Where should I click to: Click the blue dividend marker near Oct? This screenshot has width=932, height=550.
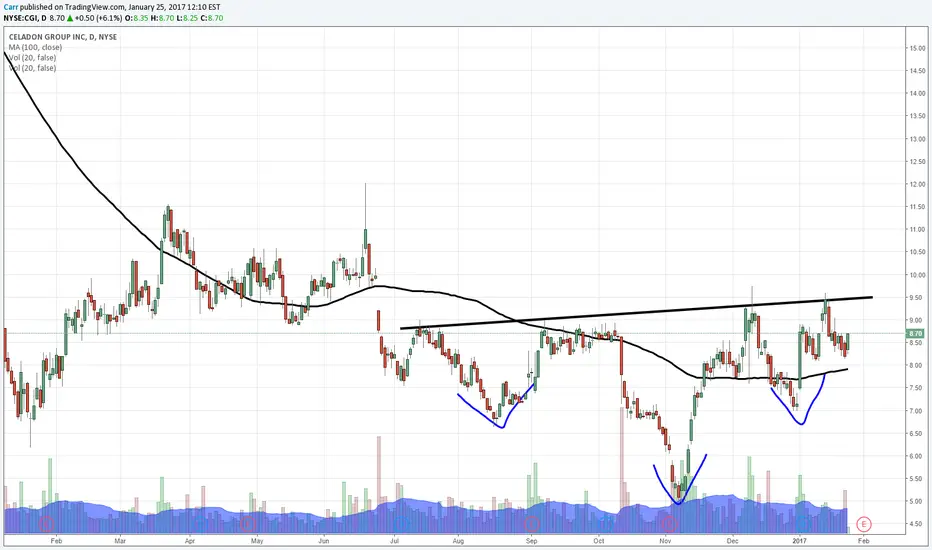(605, 524)
